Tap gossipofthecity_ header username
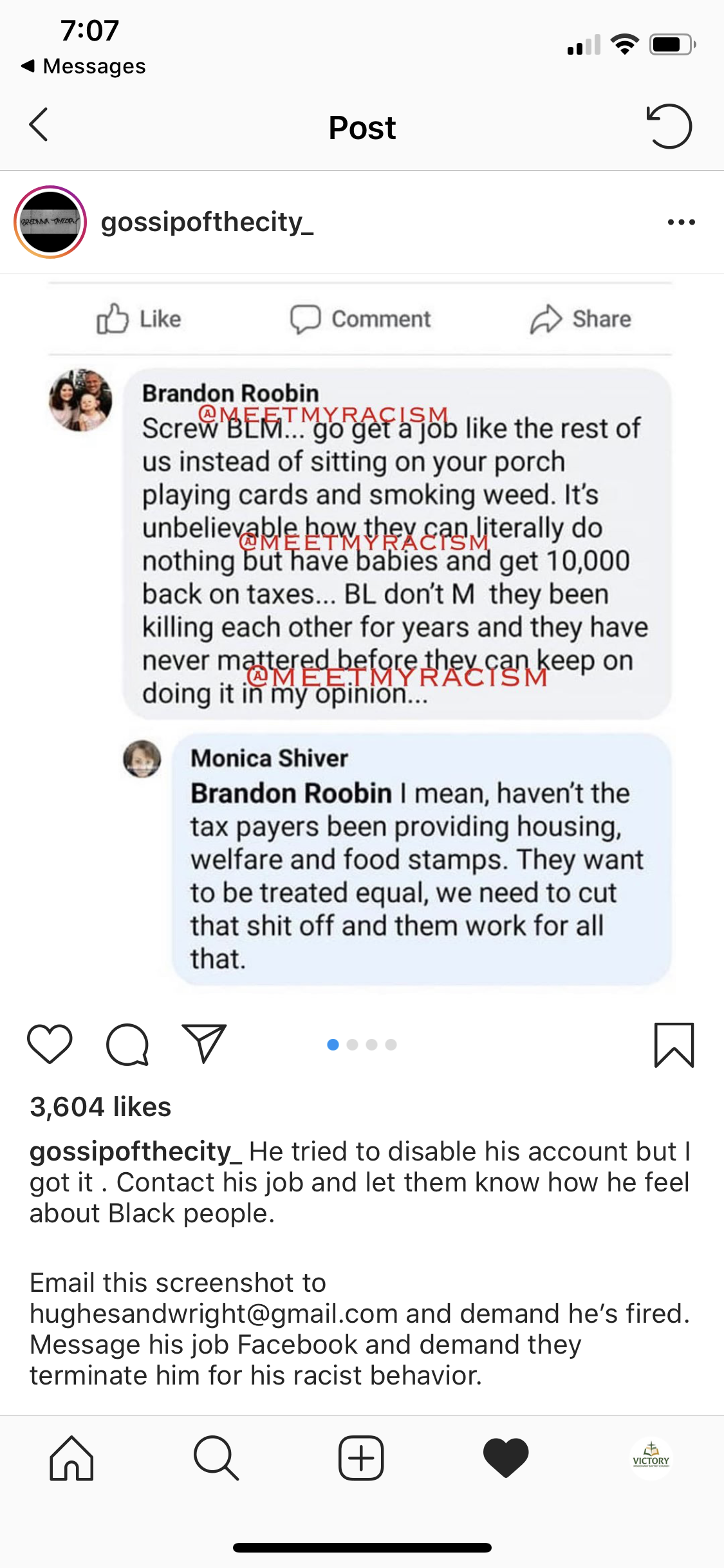The image size is (724, 1568). tap(207, 222)
